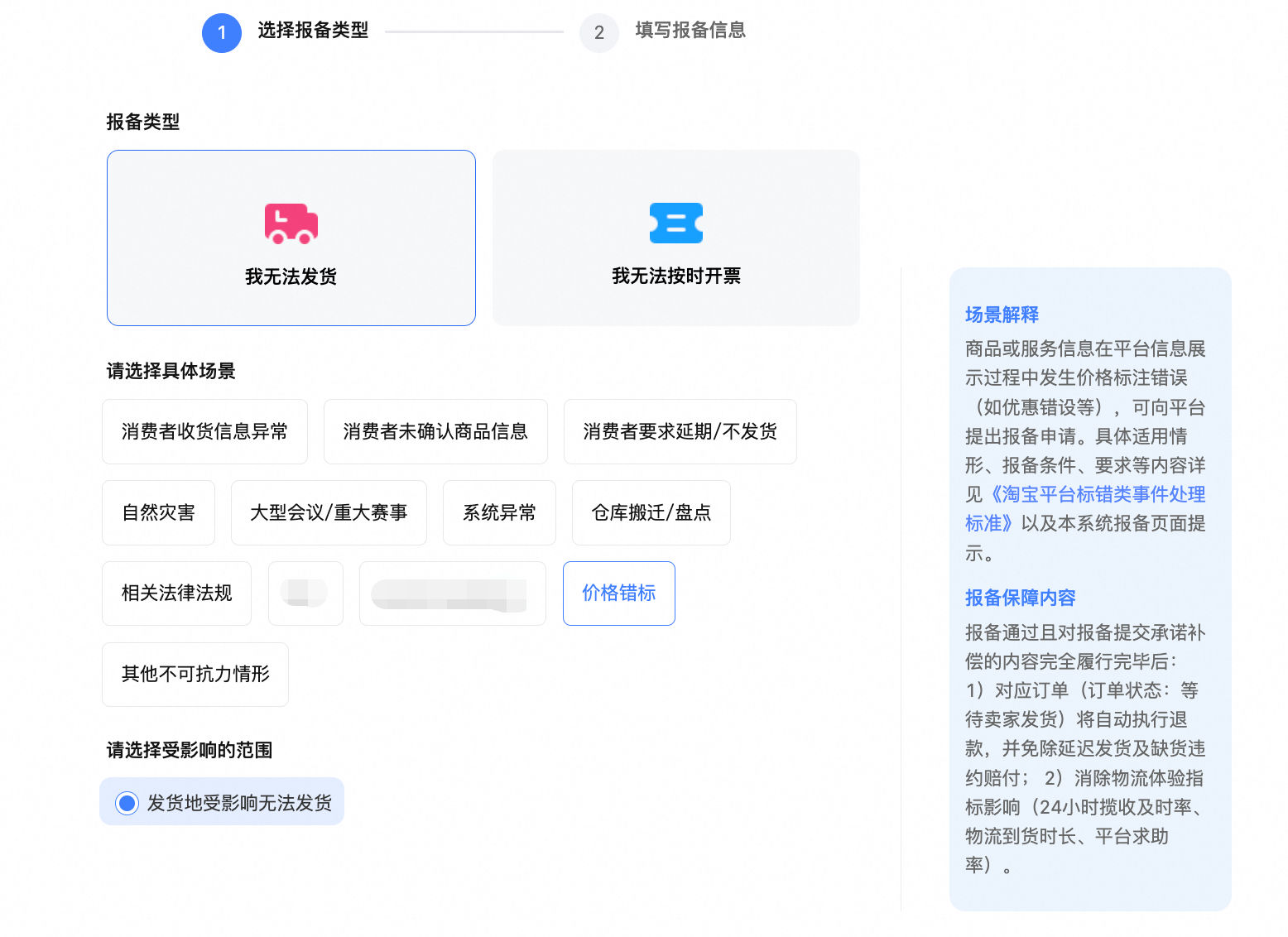Click the red delivery truck icon
The image size is (1288, 937).
click(291, 223)
